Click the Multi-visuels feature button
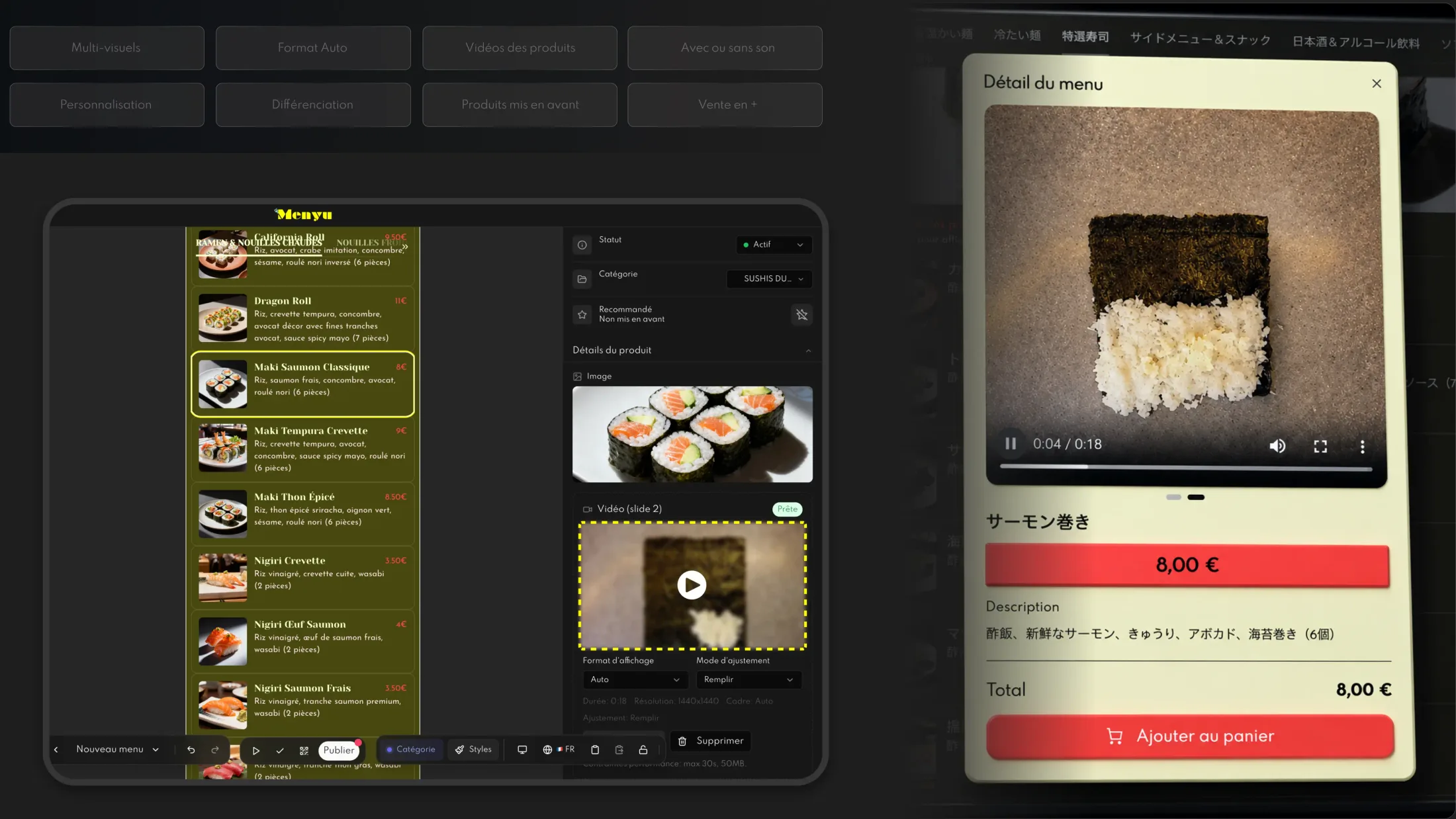 107,48
